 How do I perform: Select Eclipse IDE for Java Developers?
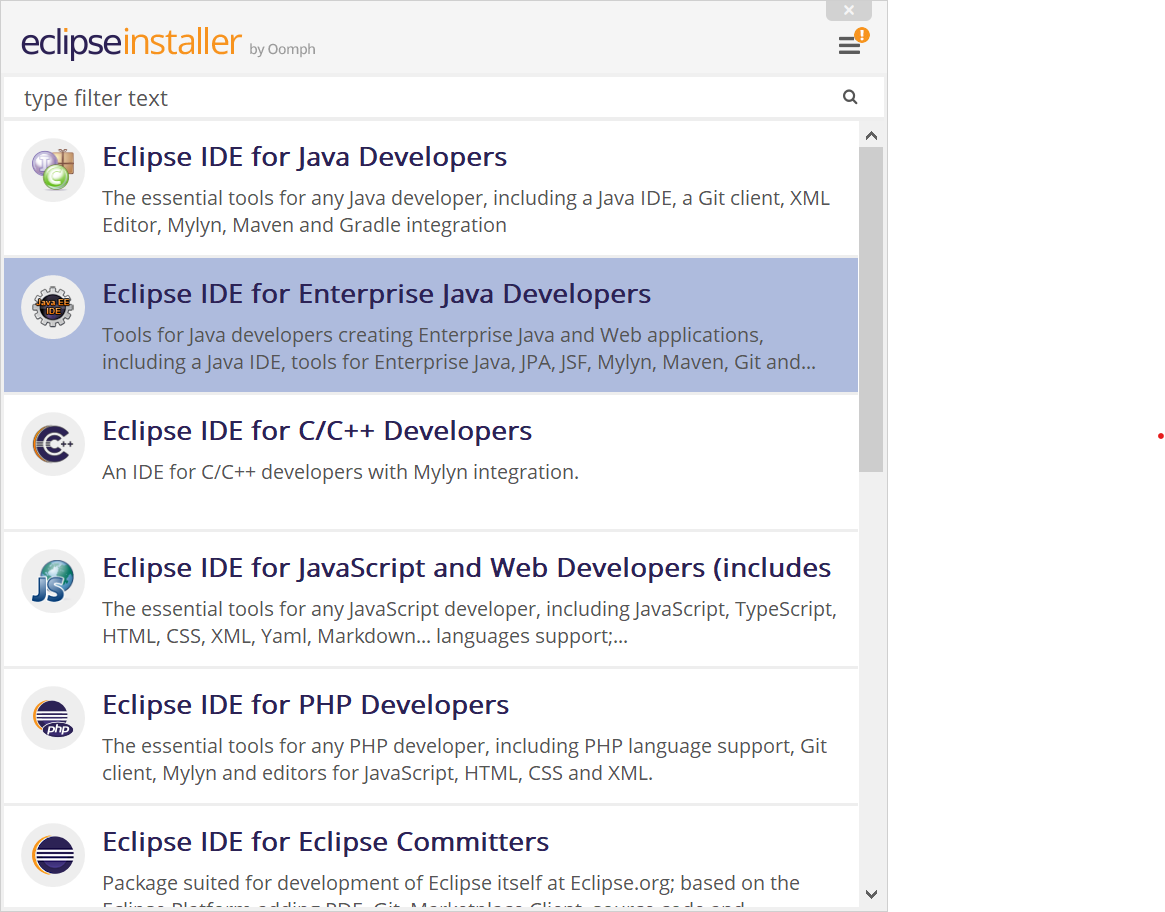(x=431, y=188)
